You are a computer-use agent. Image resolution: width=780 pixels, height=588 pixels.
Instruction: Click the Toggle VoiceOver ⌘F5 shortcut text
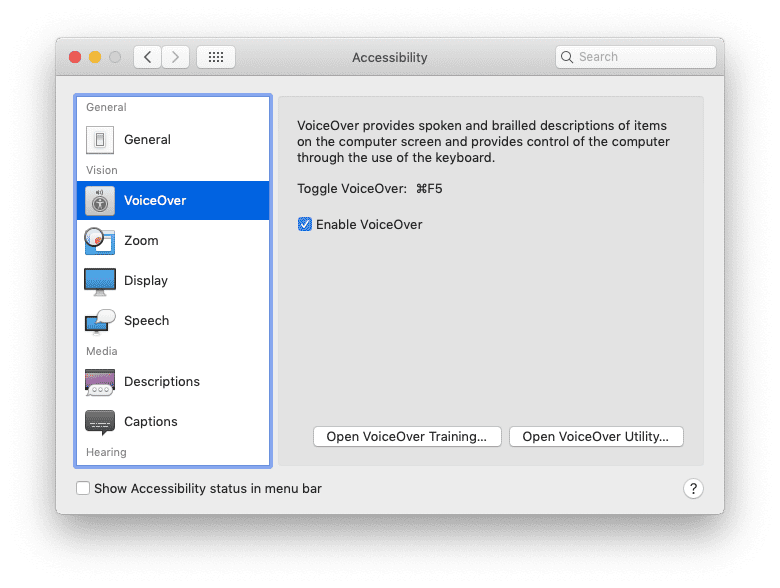tap(370, 189)
